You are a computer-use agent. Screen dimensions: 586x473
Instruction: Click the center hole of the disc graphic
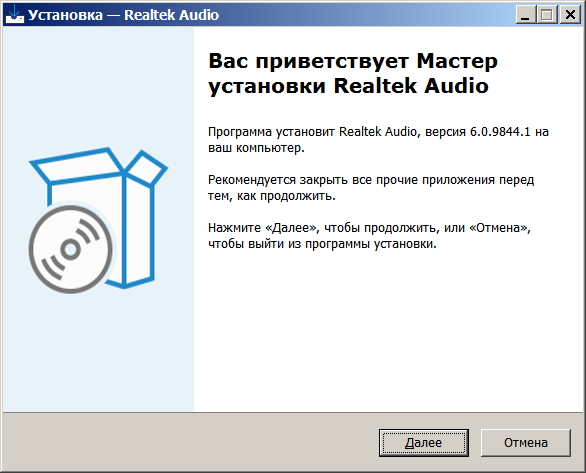coord(71,250)
